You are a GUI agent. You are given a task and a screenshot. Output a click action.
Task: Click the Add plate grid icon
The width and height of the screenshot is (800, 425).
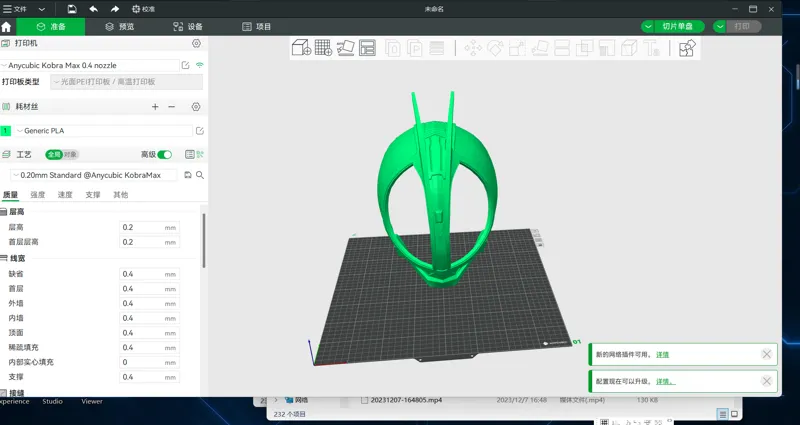point(323,48)
